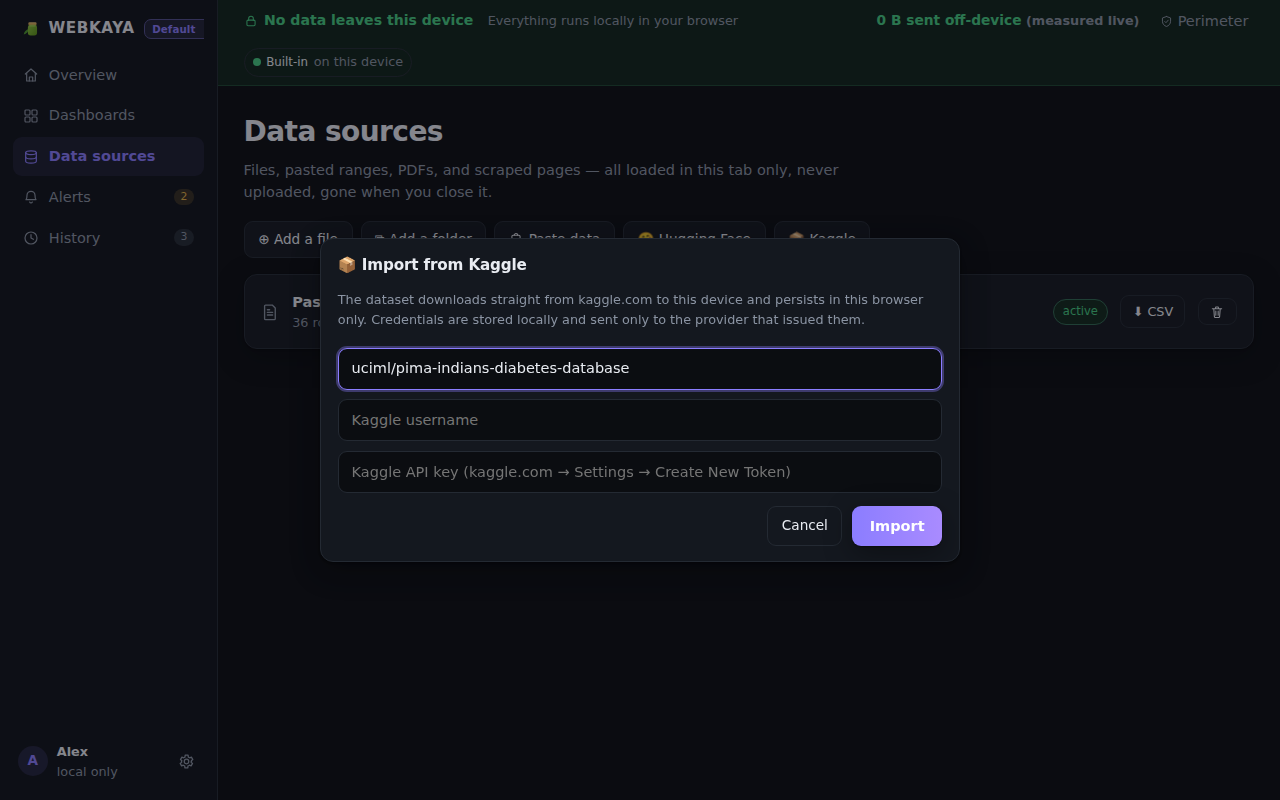Click the data source file icon
Viewport: 1280px width, 800px height.
click(270, 312)
